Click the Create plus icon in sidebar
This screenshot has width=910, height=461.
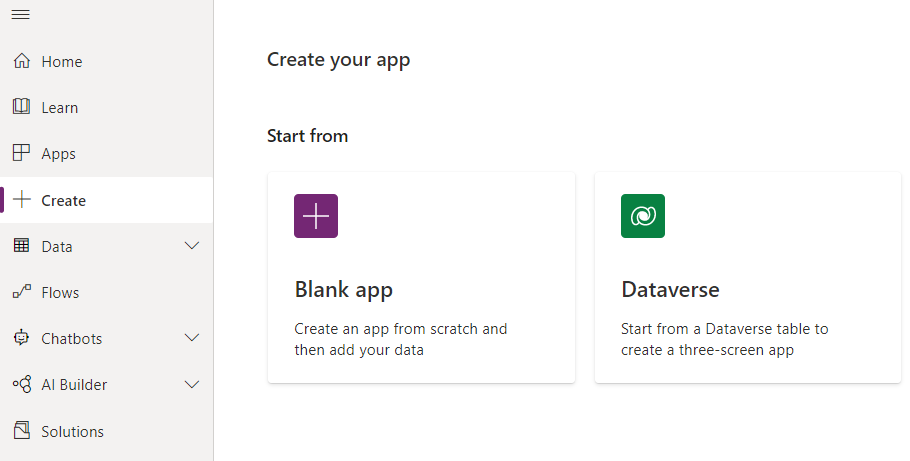pos(21,200)
